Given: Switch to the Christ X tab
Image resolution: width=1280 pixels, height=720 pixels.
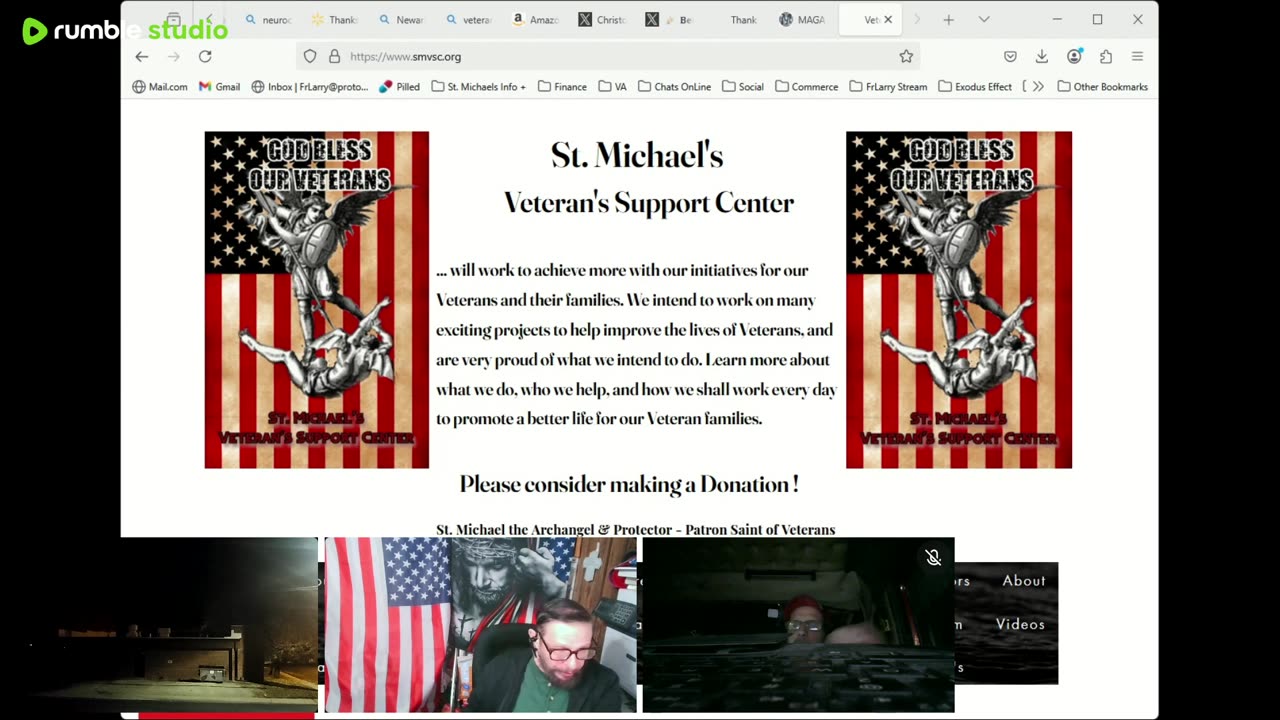Looking at the screenshot, I should [x=603, y=20].
